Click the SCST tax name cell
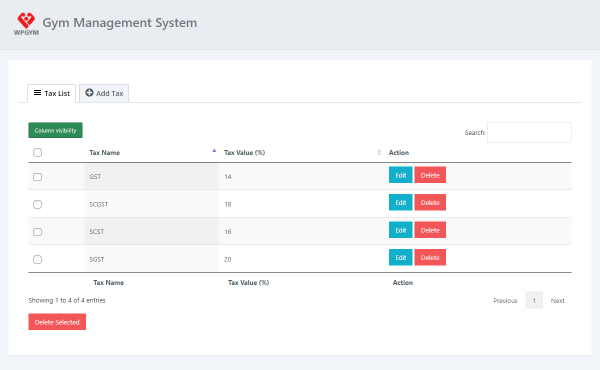 coord(152,231)
